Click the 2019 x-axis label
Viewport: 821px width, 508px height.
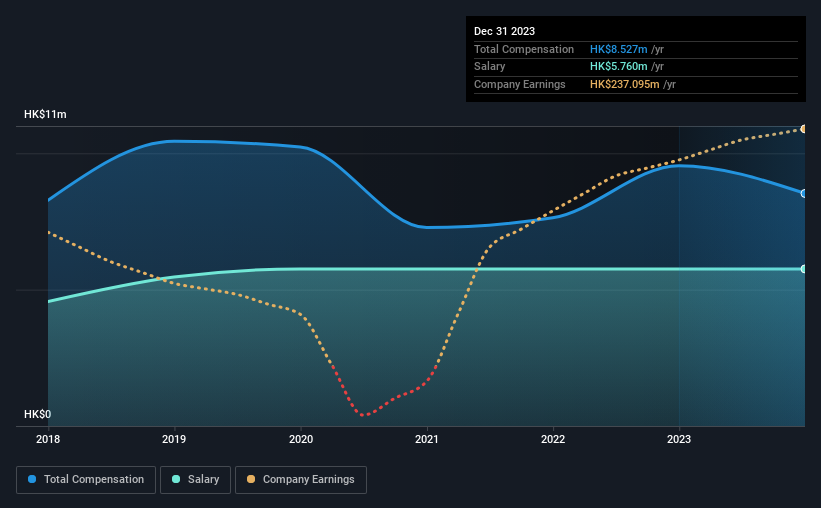(174, 439)
